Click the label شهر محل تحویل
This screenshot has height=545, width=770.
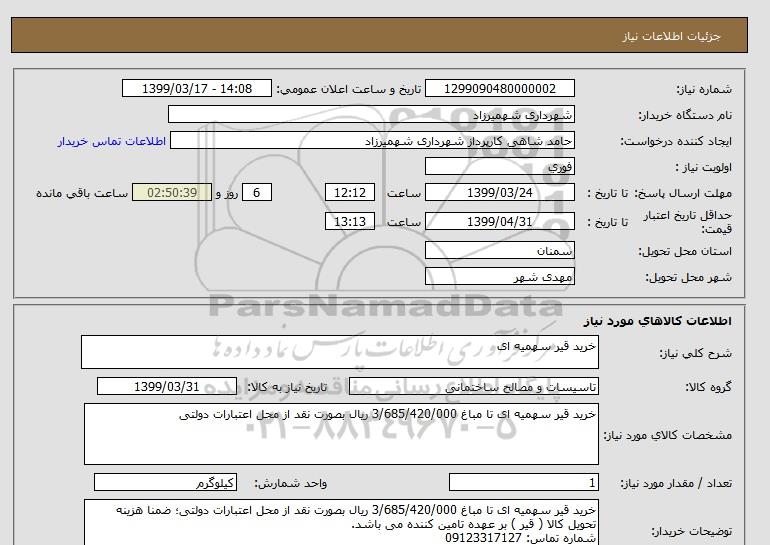tap(688, 277)
